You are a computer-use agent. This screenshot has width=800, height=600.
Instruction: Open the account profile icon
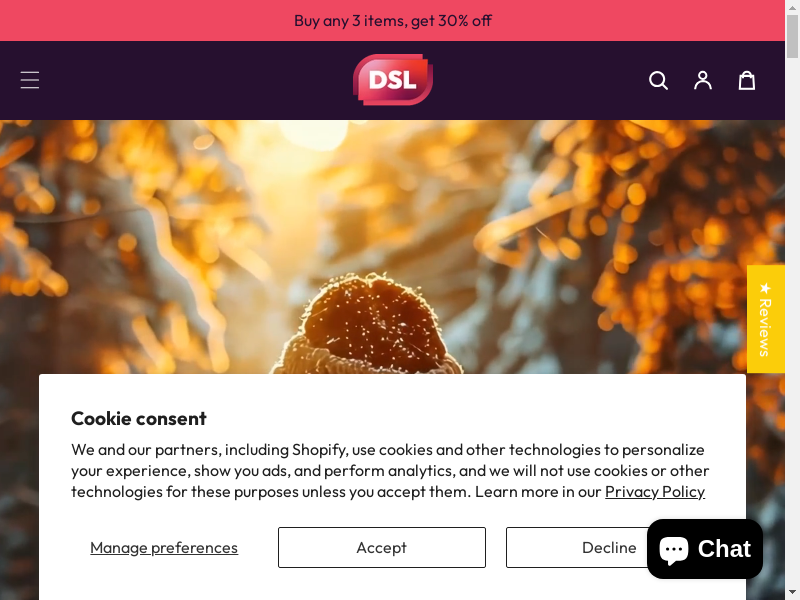[x=703, y=81]
